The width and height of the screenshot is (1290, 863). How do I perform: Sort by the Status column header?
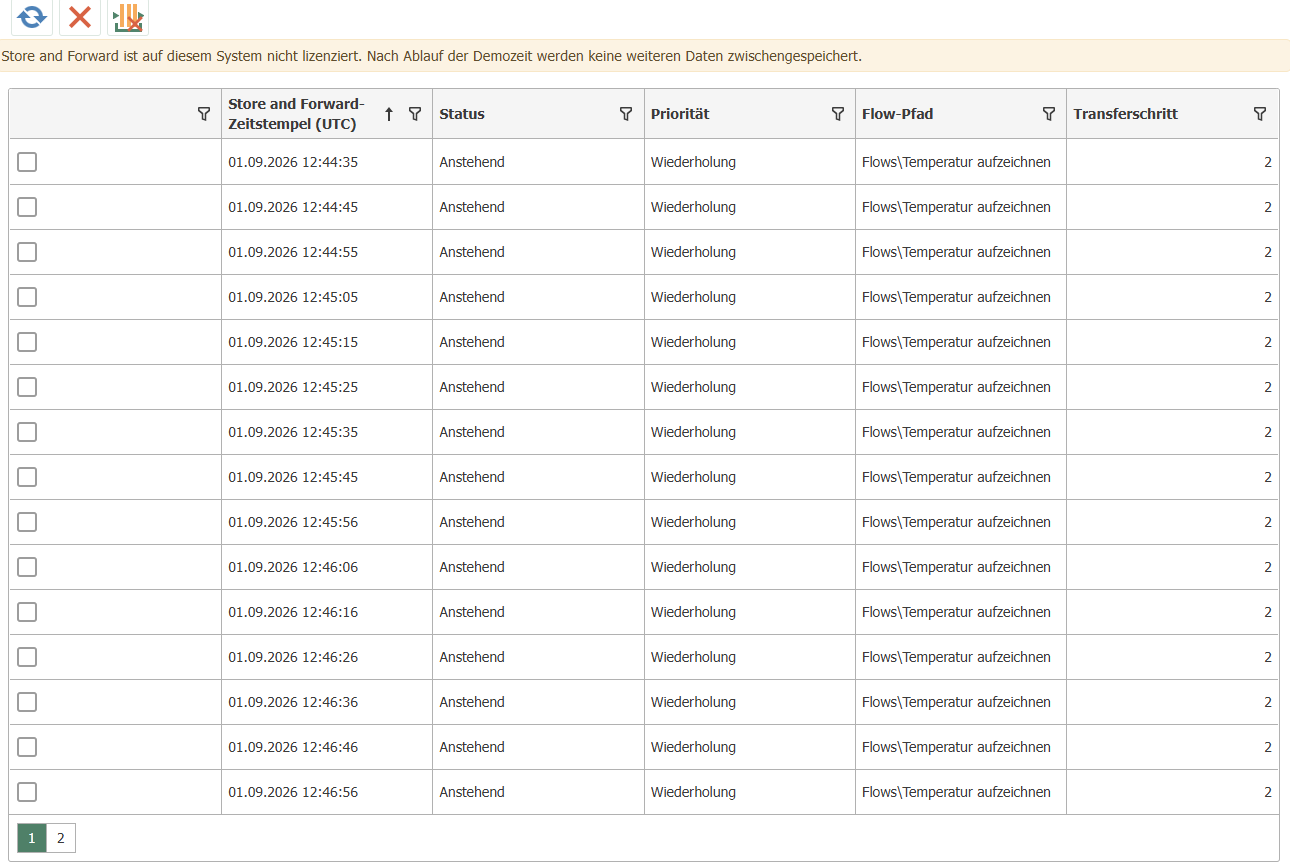click(462, 114)
